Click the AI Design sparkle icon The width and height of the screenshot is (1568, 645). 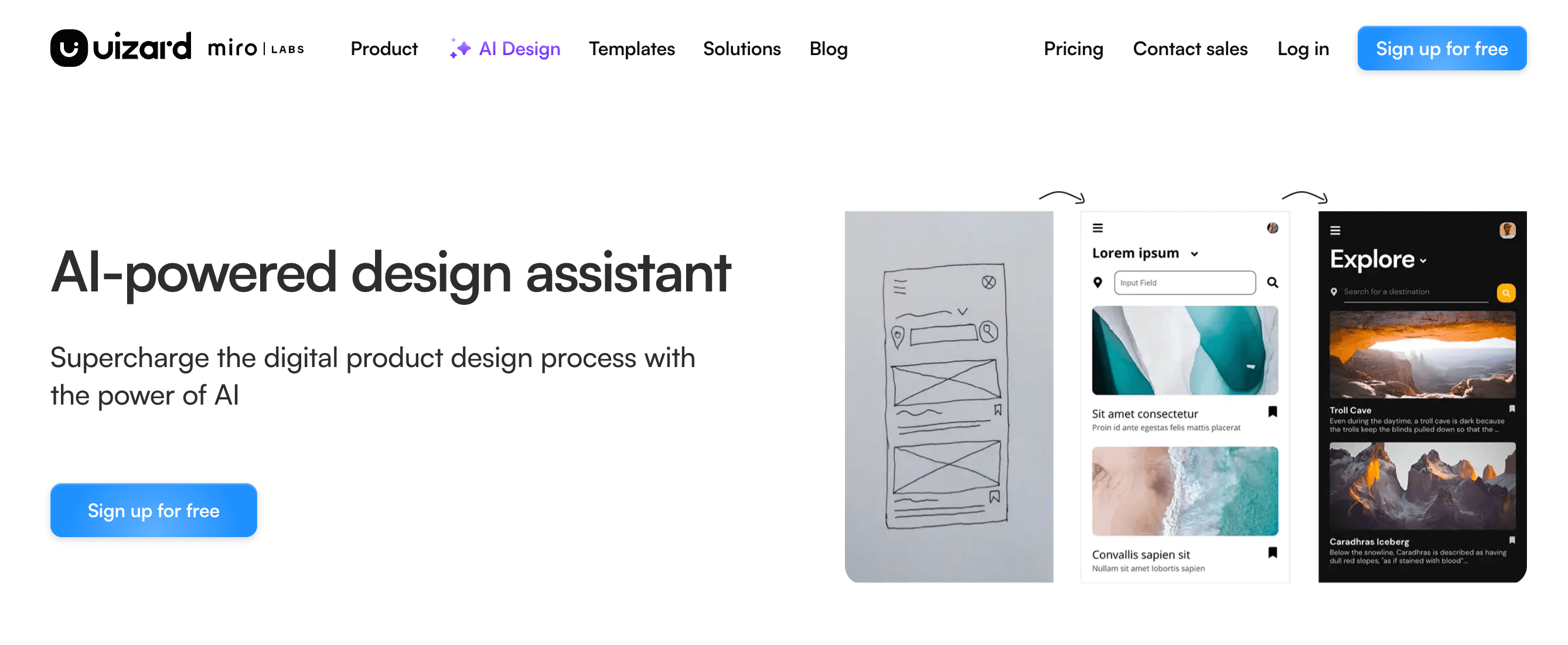[460, 48]
